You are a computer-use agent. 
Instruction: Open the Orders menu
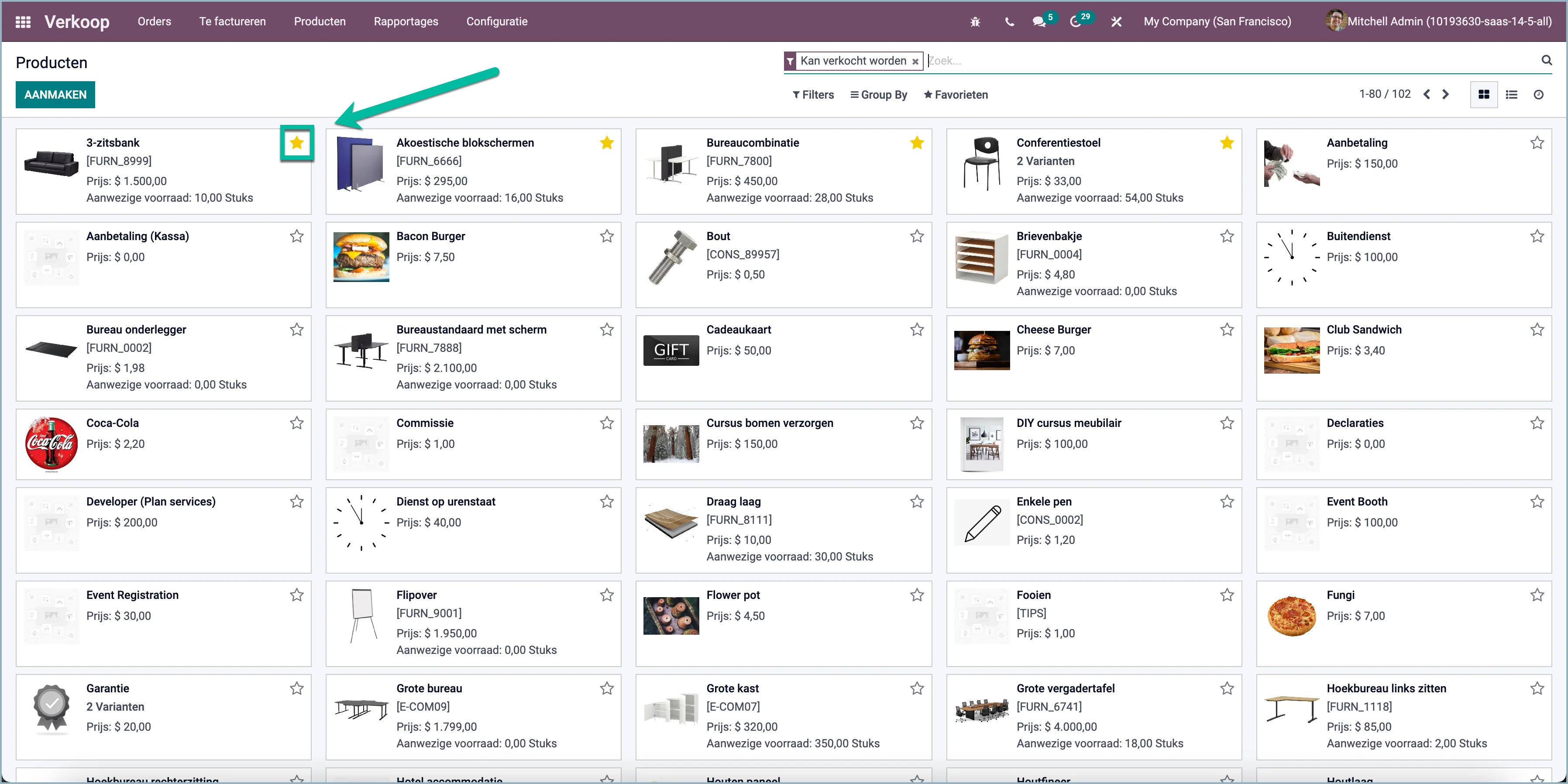pyautogui.click(x=154, y=21)
